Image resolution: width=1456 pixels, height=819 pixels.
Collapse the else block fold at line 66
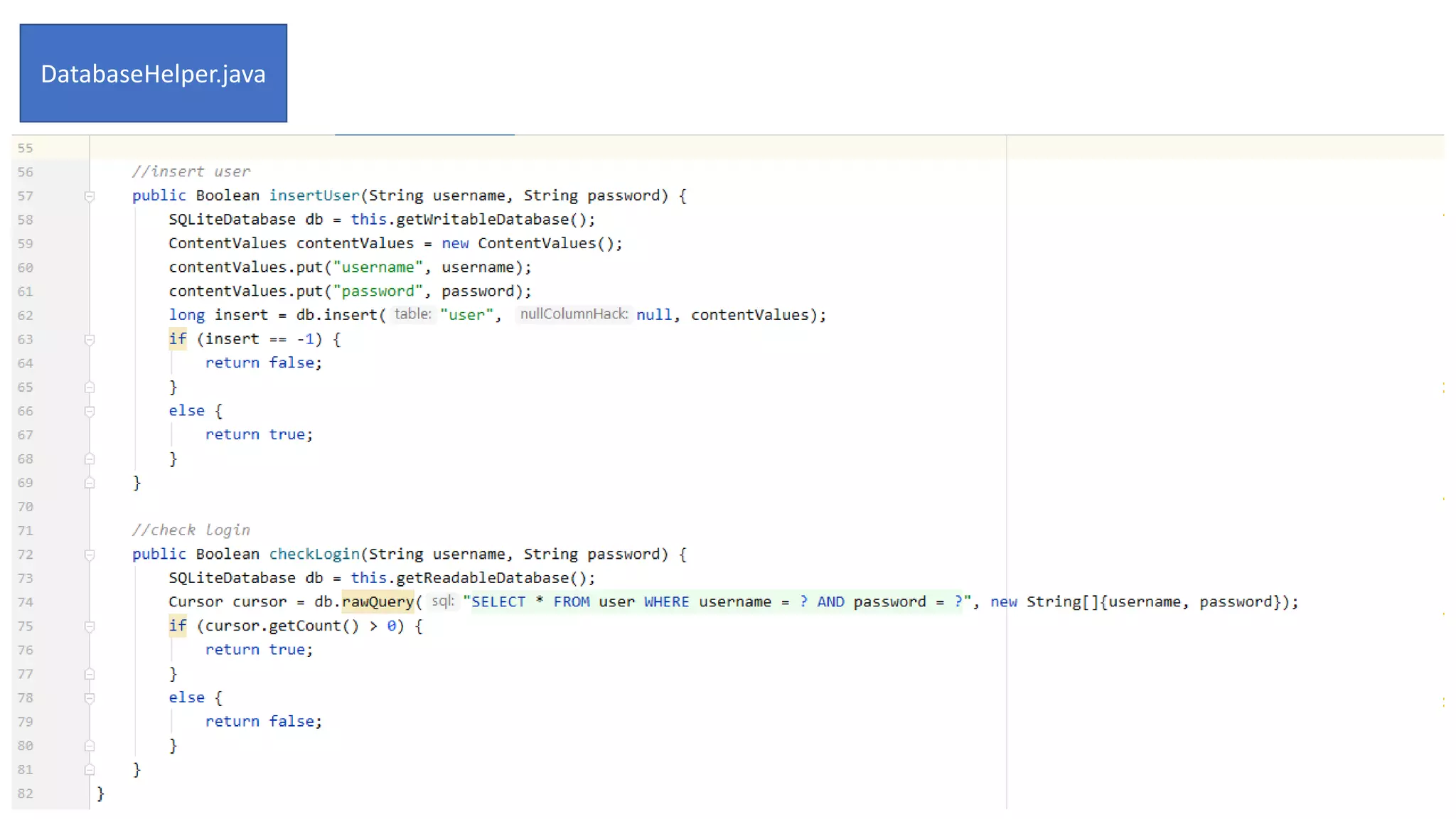point(90,412)
